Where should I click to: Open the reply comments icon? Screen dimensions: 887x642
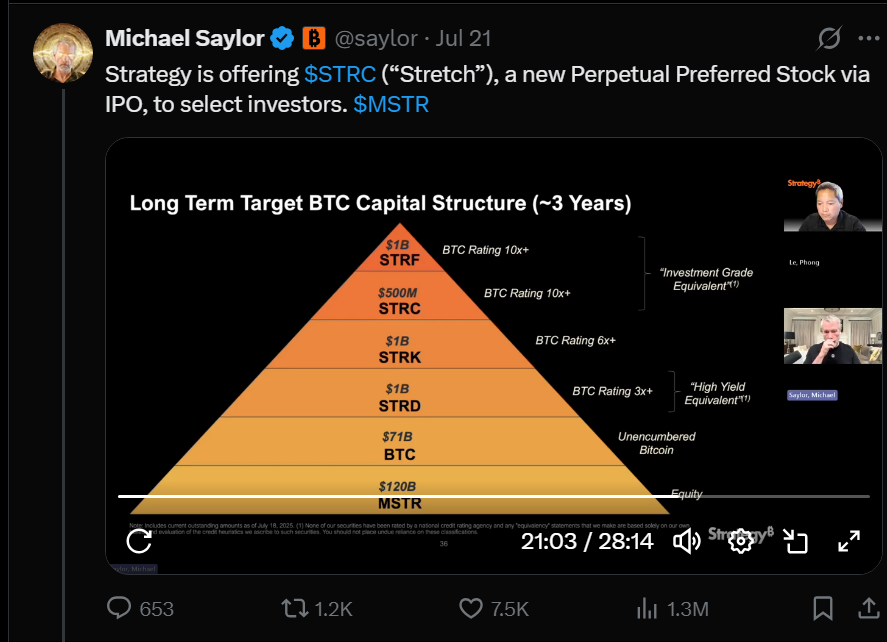point(119,609)
